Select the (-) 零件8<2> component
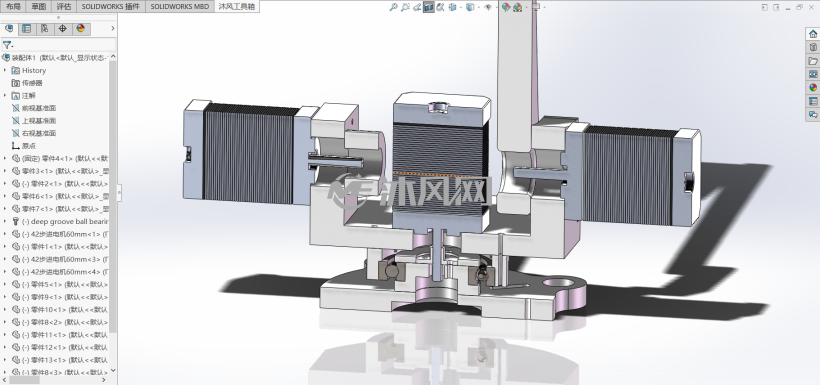This screenshot has width=820, height=385. tap(60, 322)
